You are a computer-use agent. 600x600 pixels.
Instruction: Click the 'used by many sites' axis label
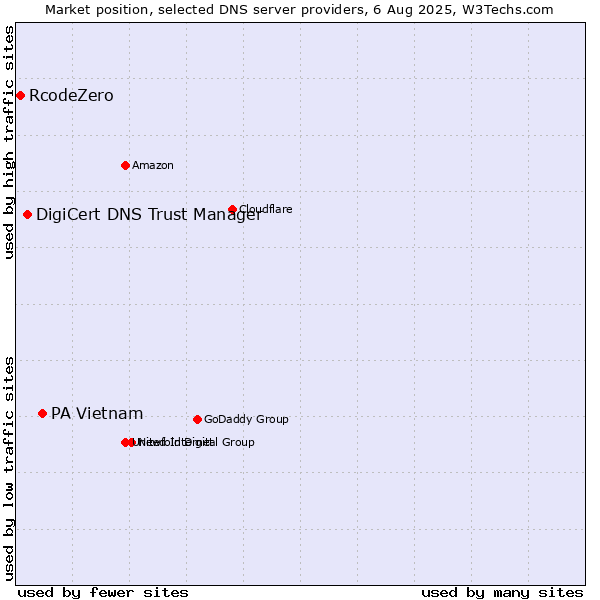click(502, 593)
